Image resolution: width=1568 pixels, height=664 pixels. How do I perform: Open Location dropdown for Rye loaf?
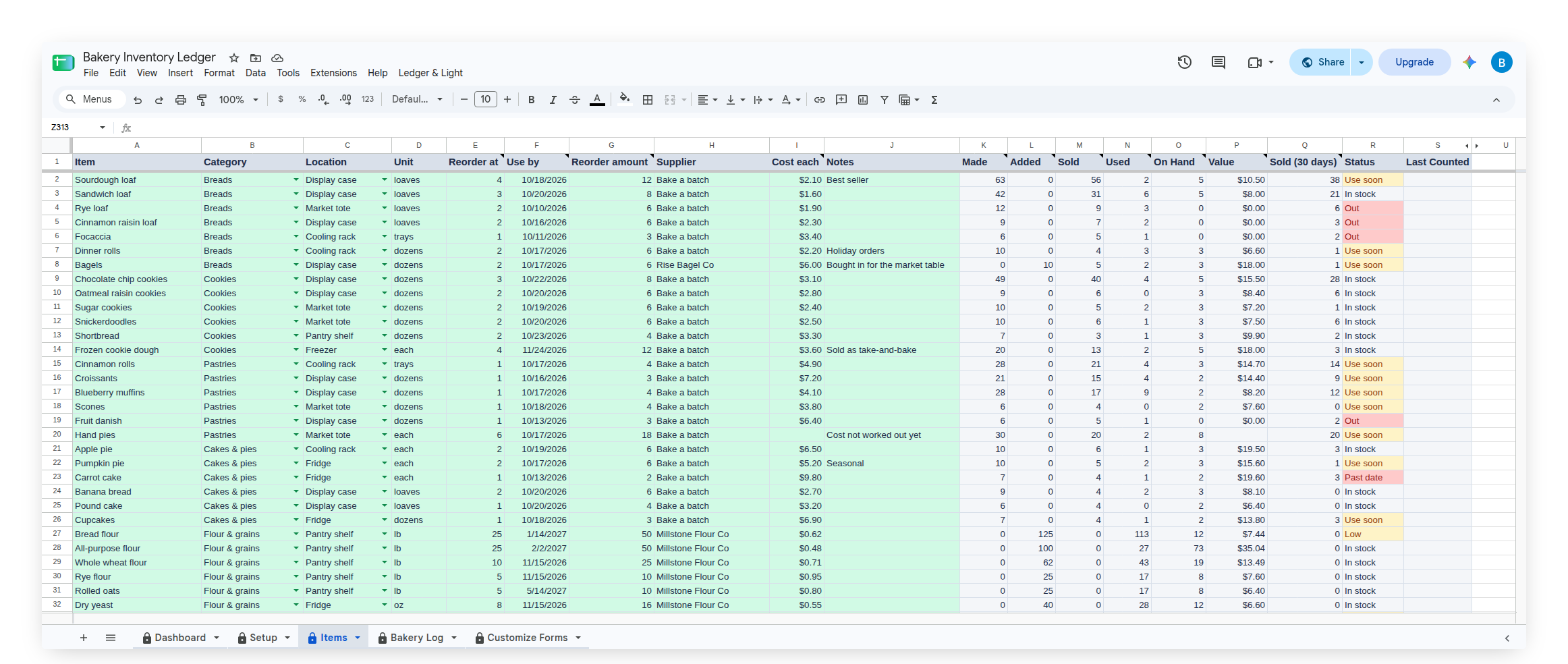point(385,208)
